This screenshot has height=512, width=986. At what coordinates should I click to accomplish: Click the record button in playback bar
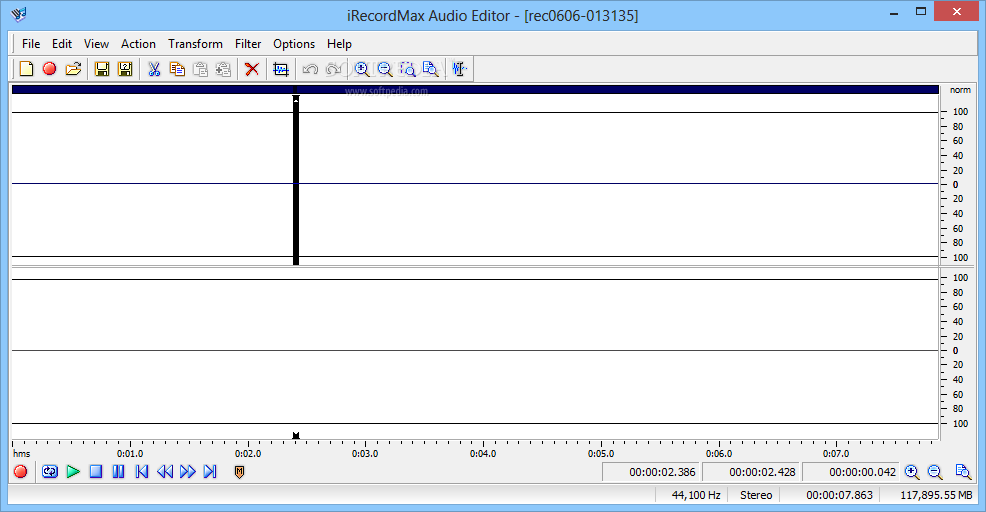point(20,472)
